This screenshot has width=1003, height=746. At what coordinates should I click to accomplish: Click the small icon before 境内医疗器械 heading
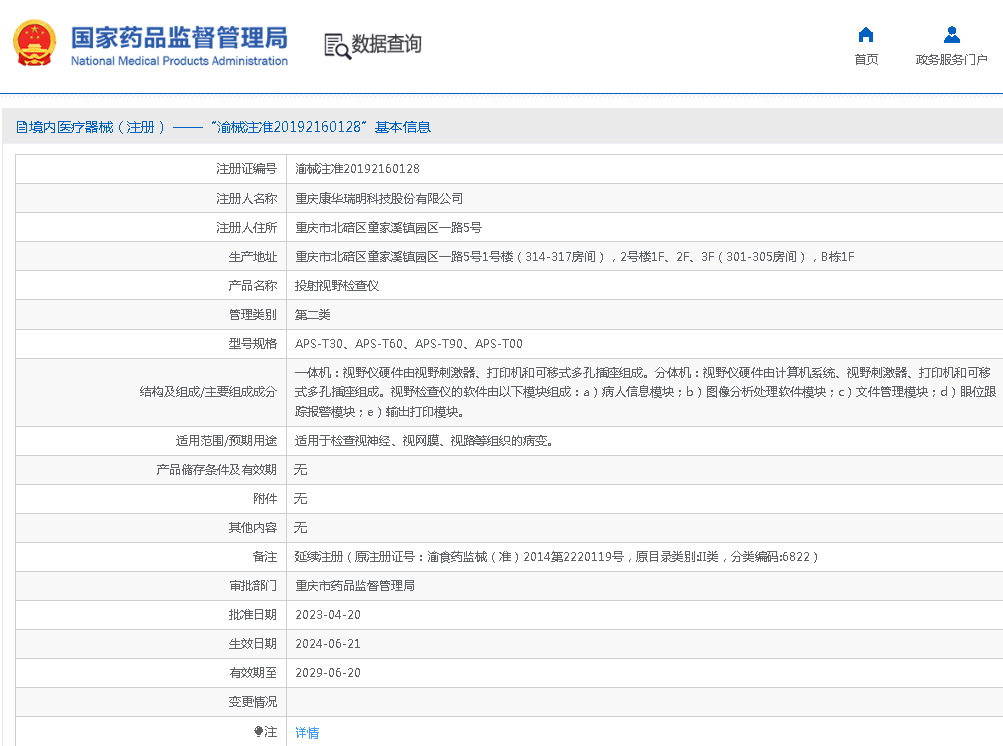[x=21, y=128]
